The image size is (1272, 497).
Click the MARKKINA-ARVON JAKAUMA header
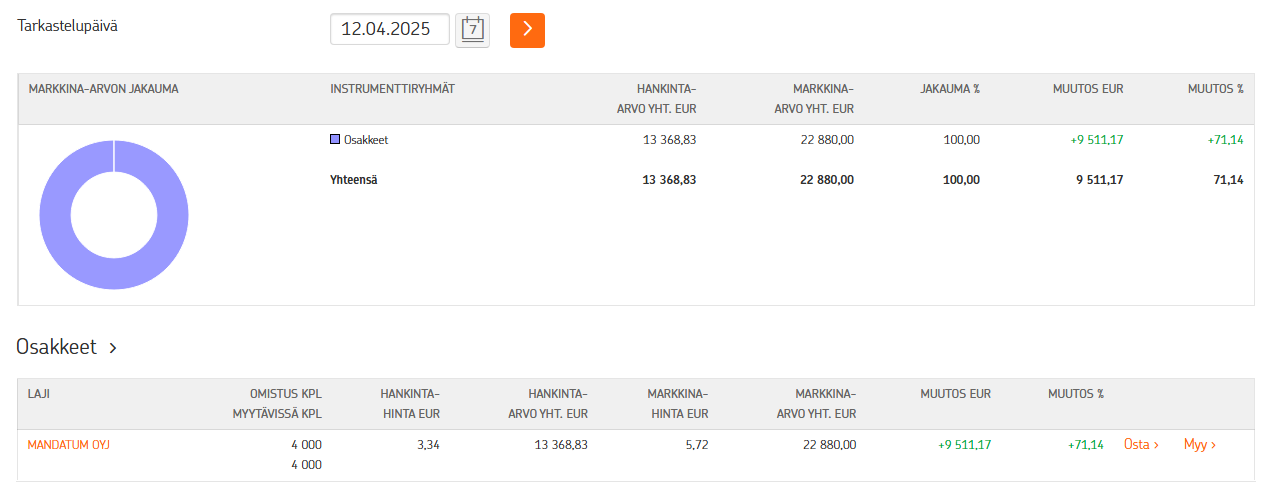(104, 89)
